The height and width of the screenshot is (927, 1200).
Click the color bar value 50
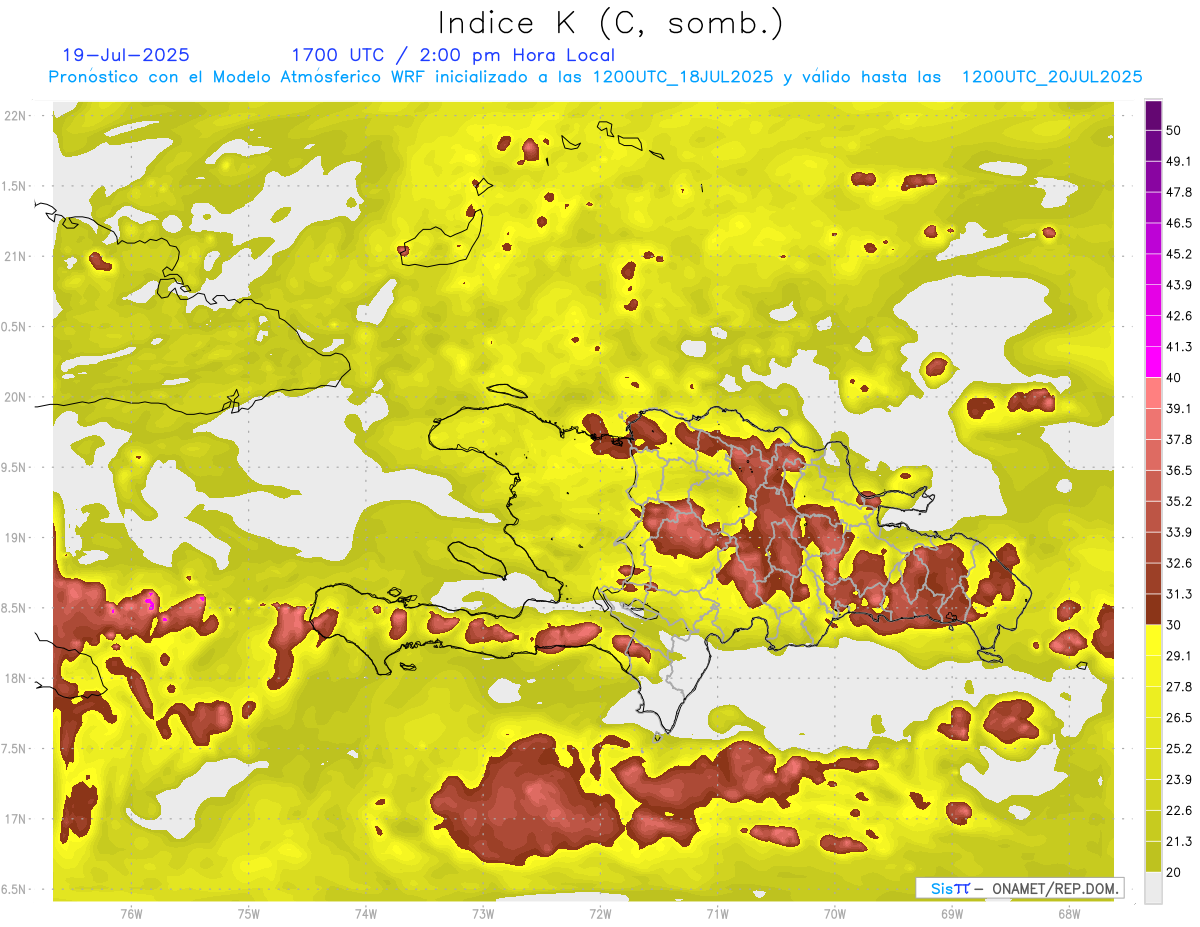click(1175, 130)
